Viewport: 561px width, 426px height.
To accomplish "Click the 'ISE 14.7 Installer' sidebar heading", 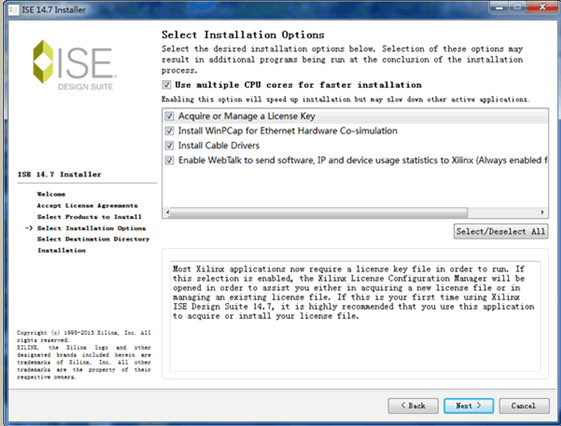I will (59, 175).
